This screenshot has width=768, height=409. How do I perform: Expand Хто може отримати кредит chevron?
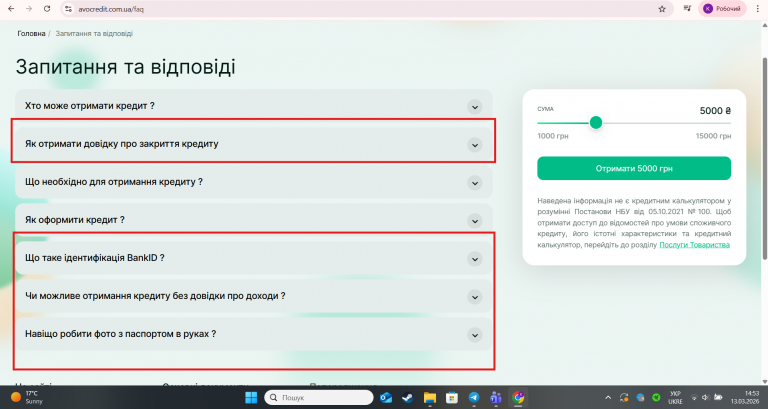click(475, 107)
